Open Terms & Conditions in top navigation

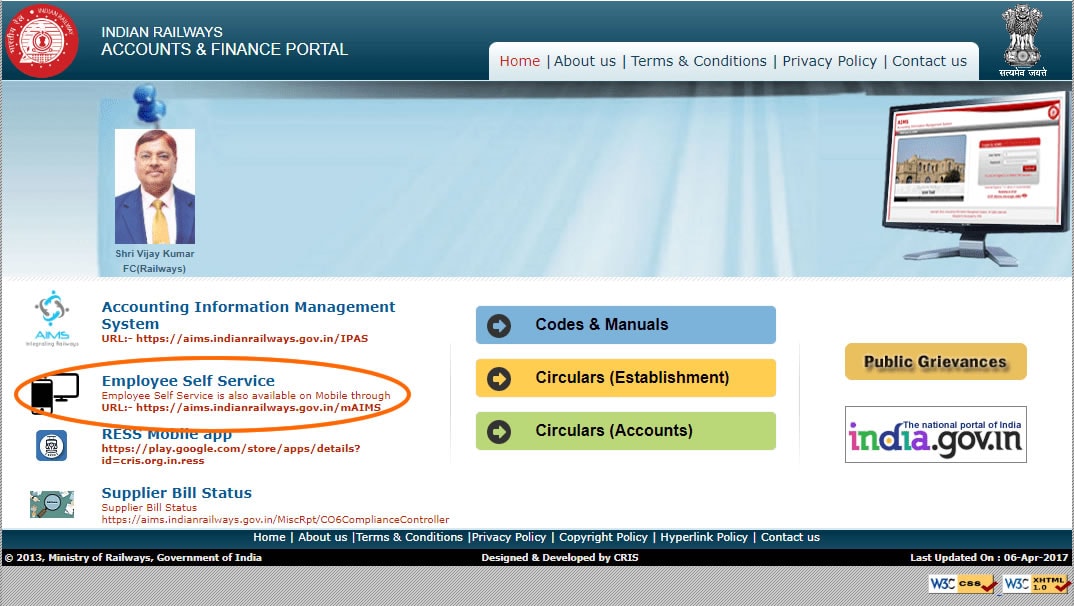(x=699, y=61)
